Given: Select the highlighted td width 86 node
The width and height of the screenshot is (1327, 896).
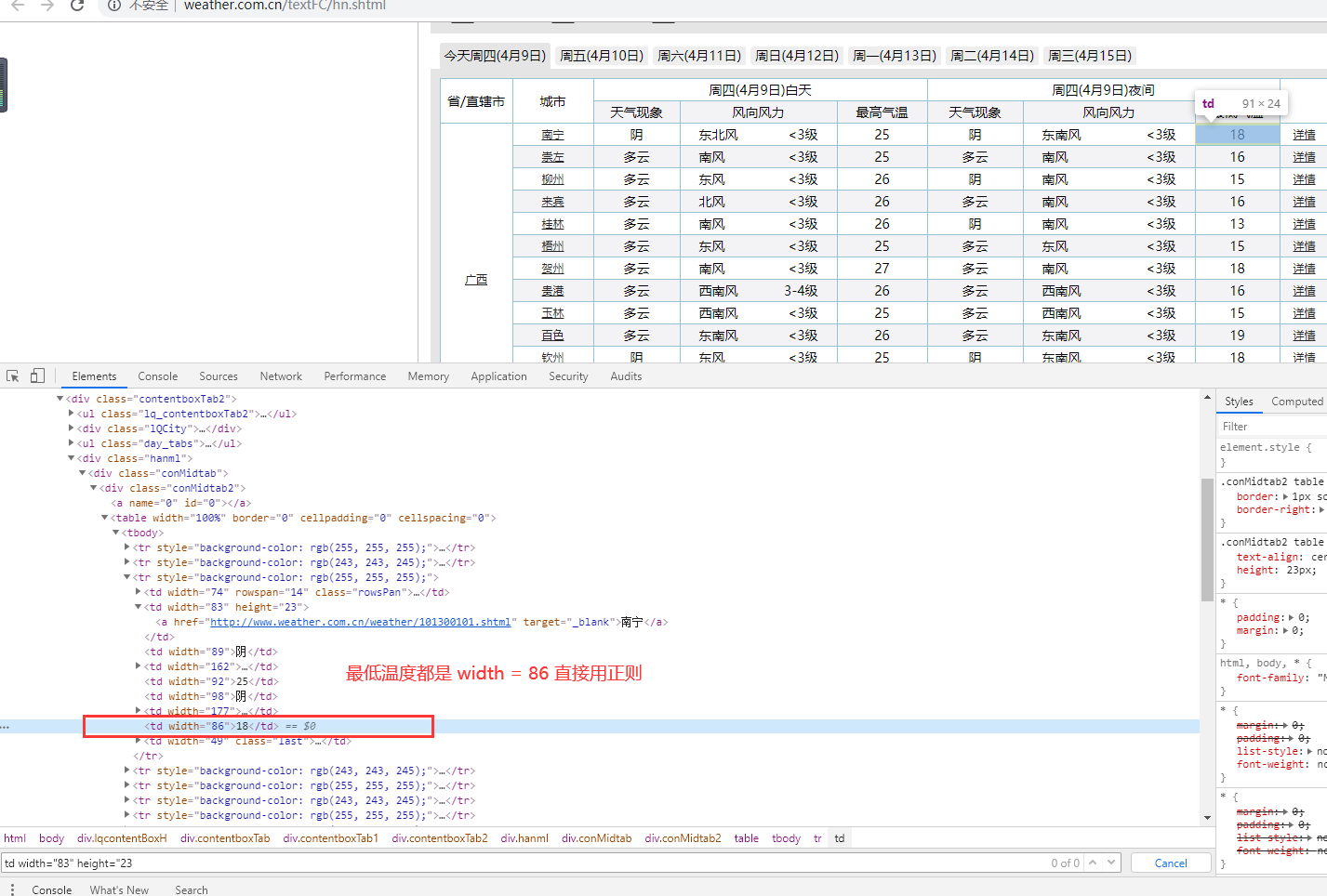Looking at the screenshot, I should tap(211, 726).
